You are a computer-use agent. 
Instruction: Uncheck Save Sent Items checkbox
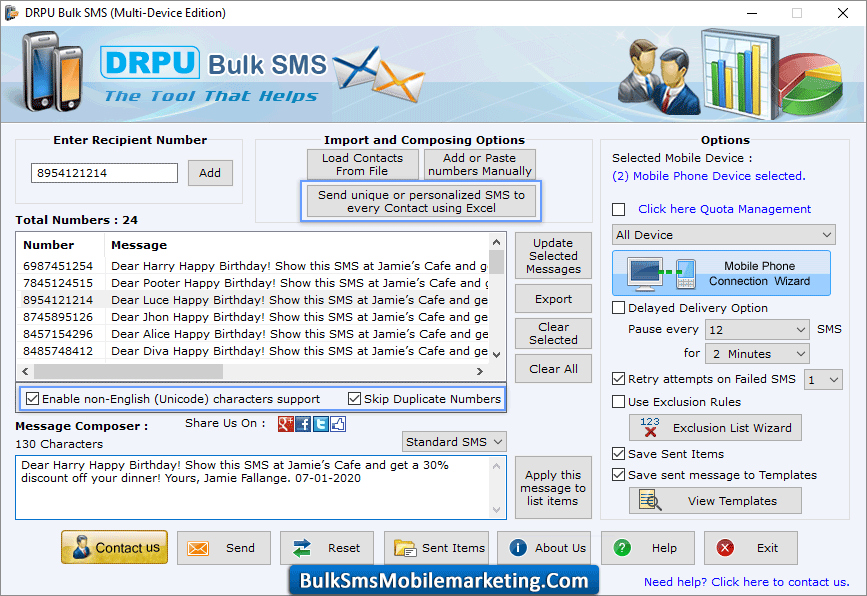tap(619, 454)
